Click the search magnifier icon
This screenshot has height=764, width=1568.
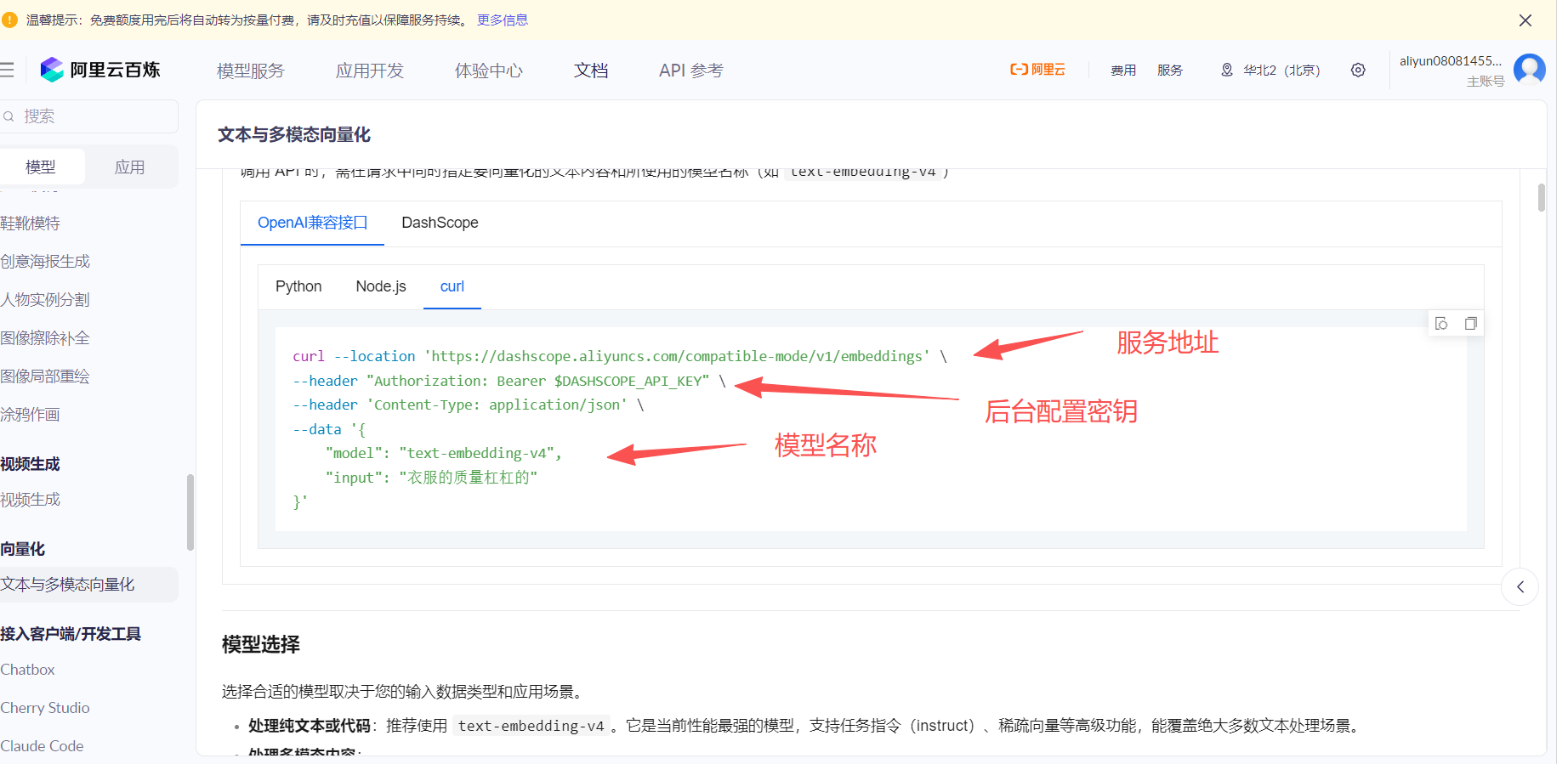point(9,116)
